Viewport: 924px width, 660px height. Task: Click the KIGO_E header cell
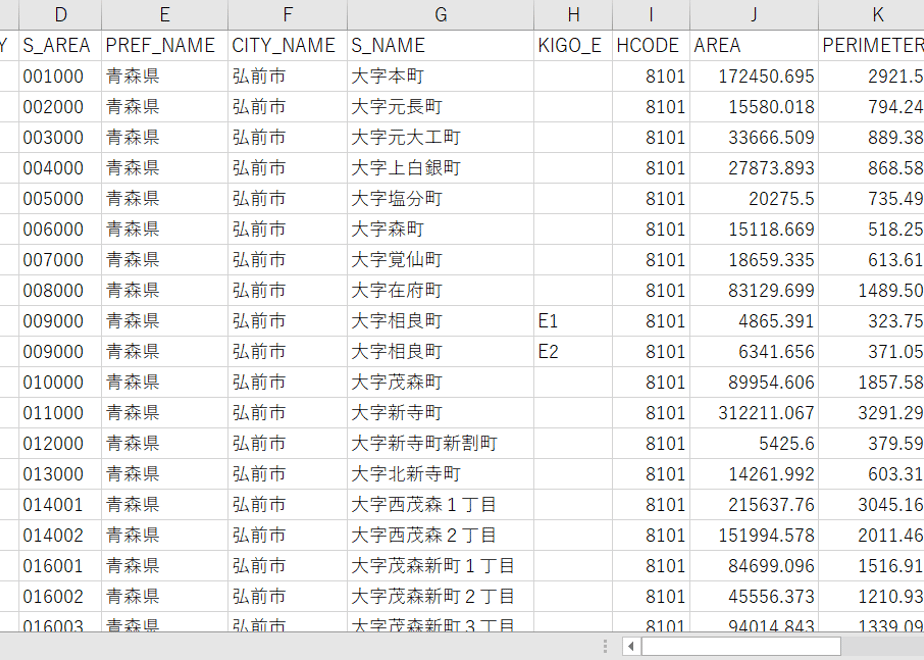click(x=573, y=45)
